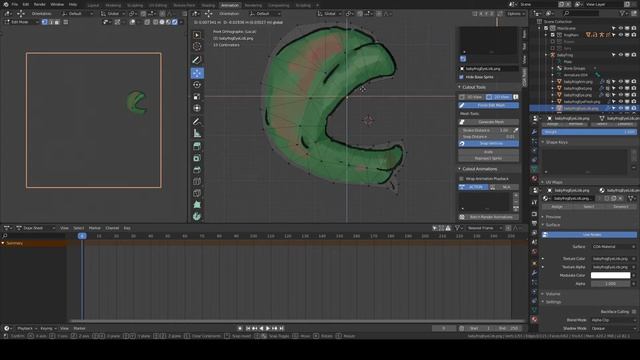Click the Generate Mesh button
Screen dimensions: 640x360
pos(489,122)
